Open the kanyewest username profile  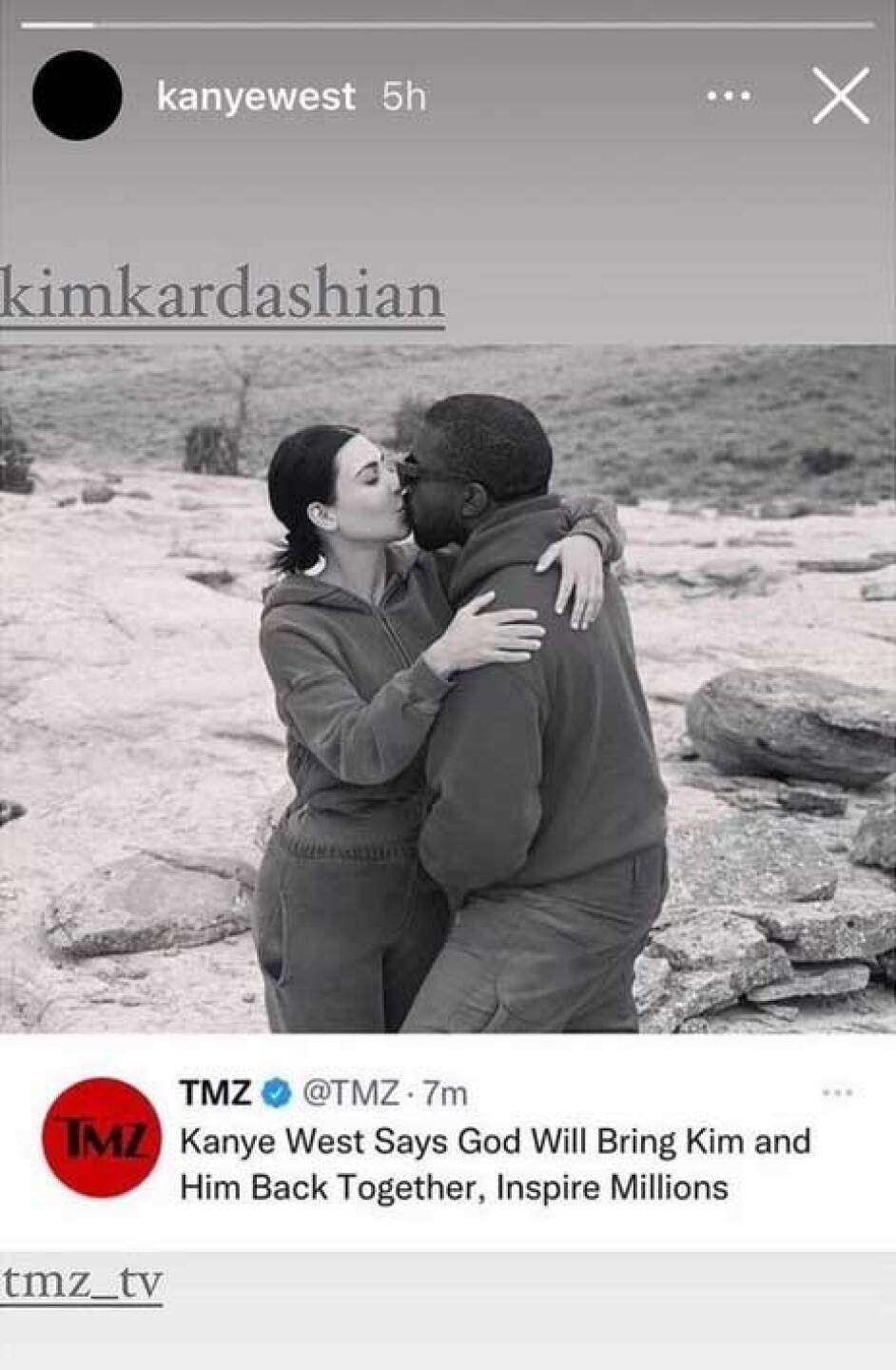[x=256, y=96]
